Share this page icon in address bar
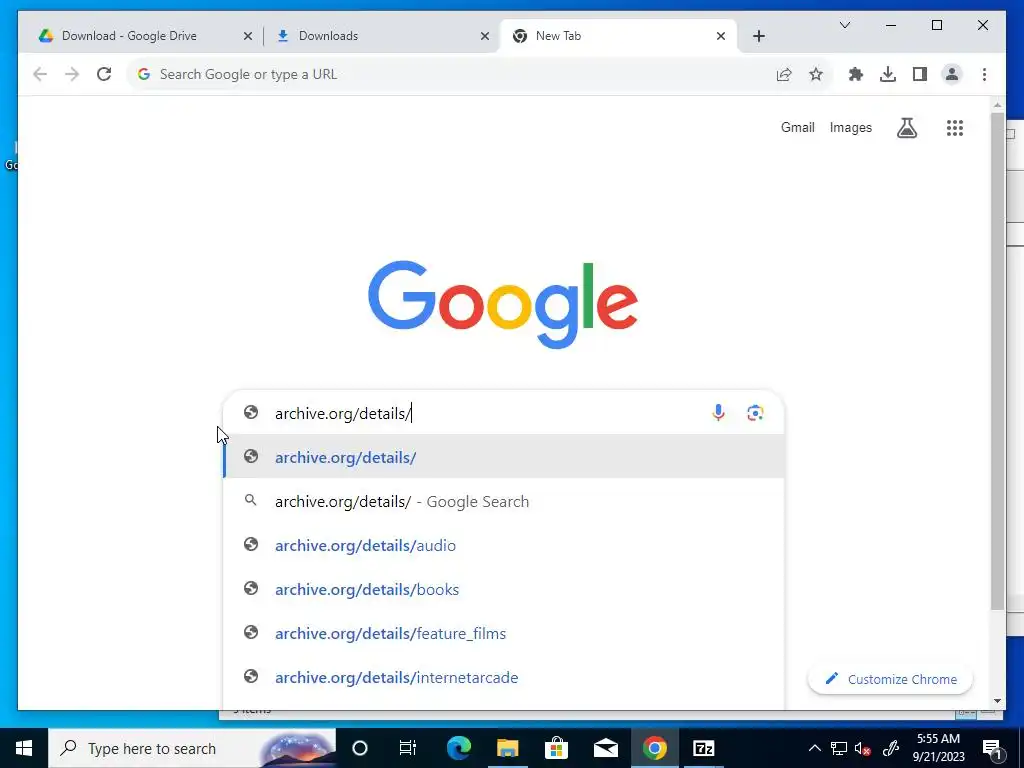Image resolution: width=1024 pixels, height=768 pixels. [784, 74]
